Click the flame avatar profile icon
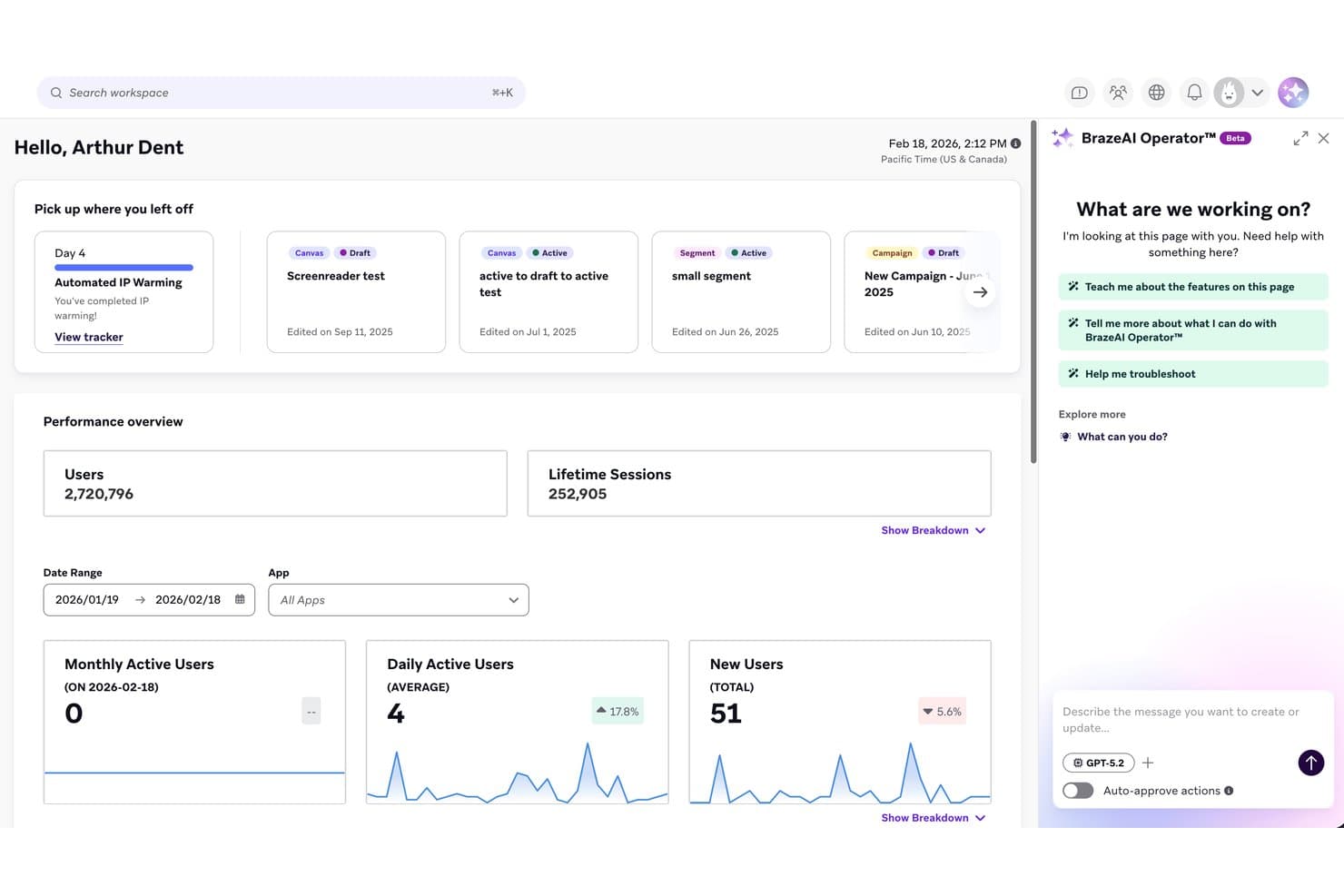The image size is (1344, 896). (1230, 93)
